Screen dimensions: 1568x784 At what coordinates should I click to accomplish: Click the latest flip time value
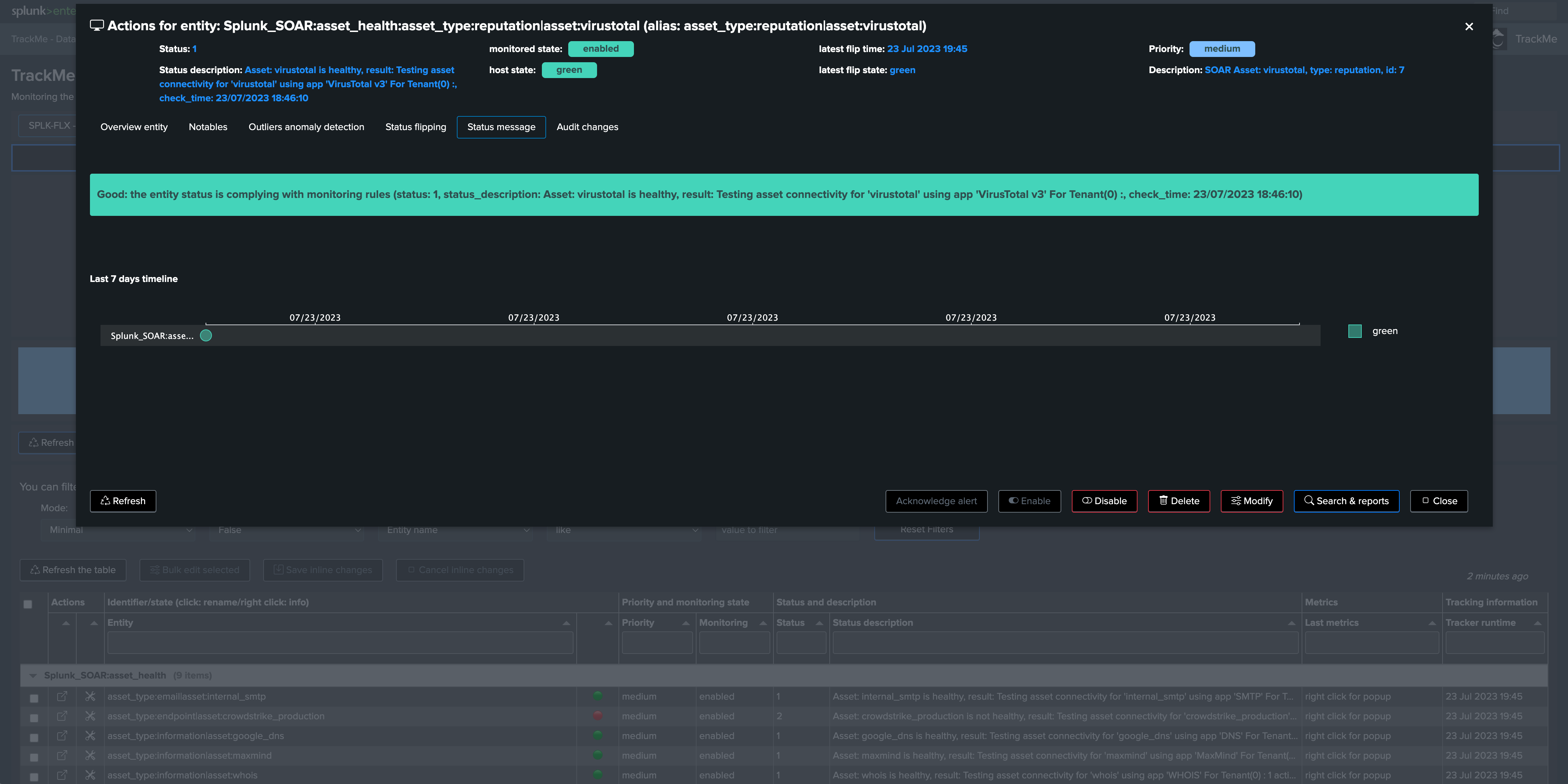[x=927, y=49]
